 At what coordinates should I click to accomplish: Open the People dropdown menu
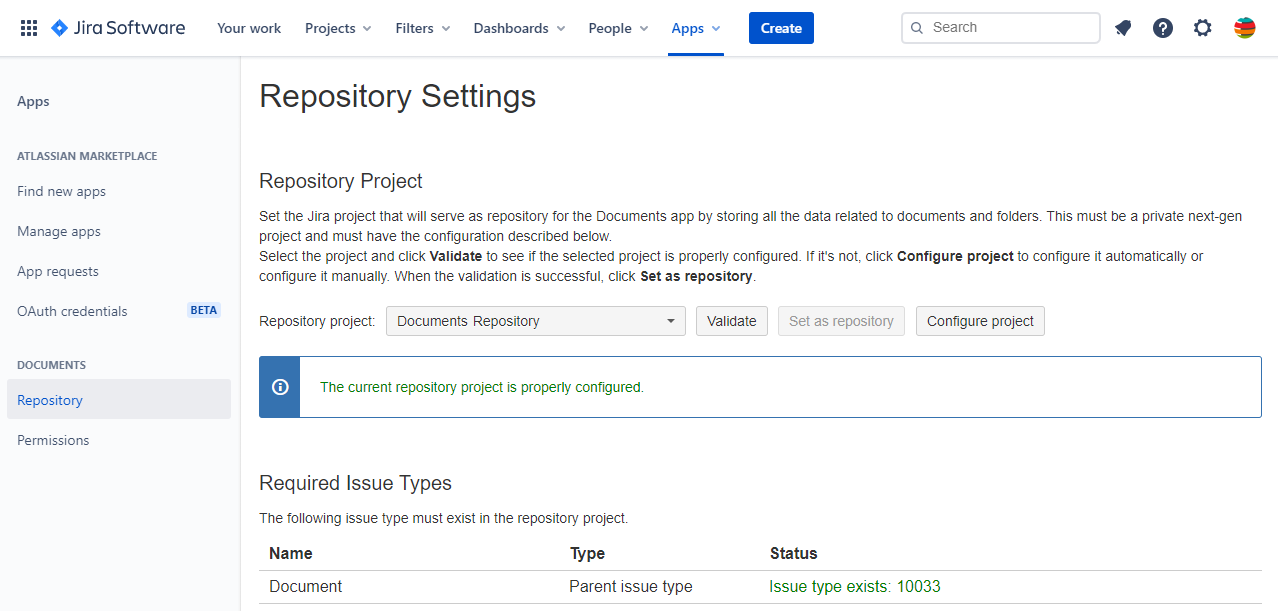click(x=618, y=28)
